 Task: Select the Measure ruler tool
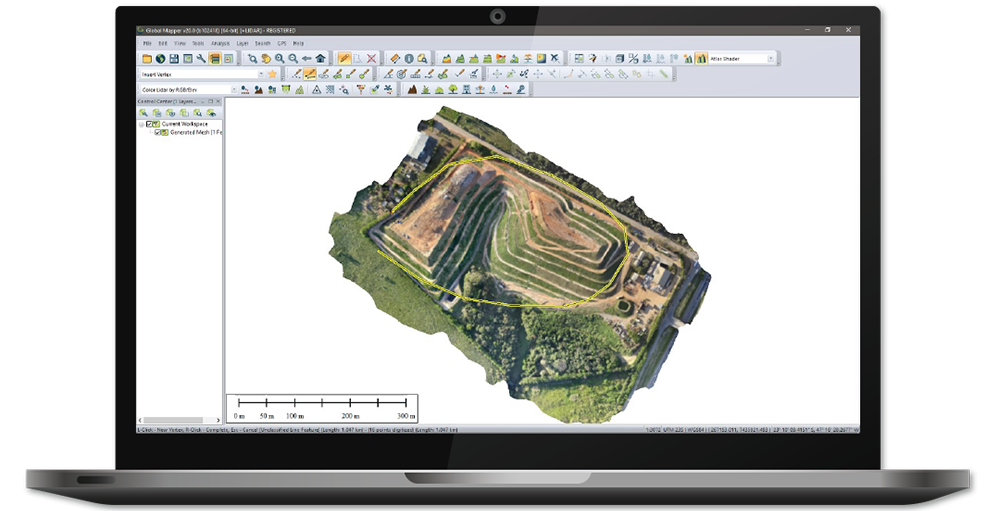click(395, 59)
